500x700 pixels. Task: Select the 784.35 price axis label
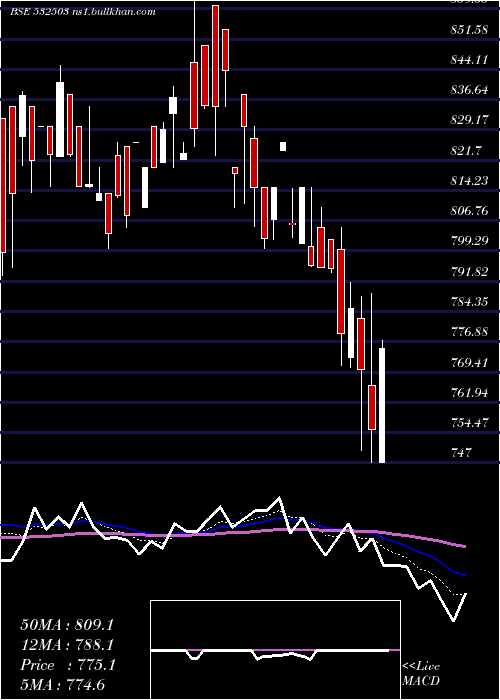pyautogui.click(x=469, y=302)
